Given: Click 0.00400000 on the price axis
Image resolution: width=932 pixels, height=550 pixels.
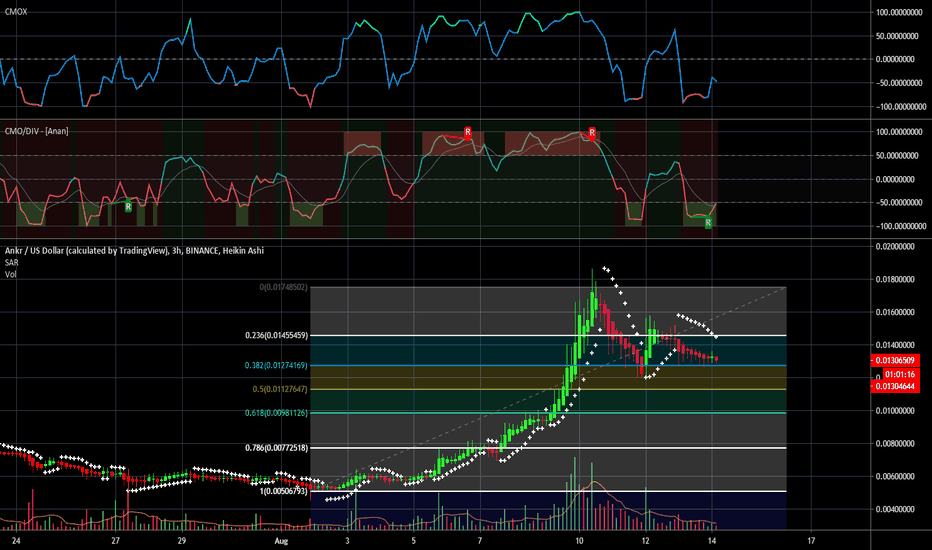Looking at the screenshot, I should [x=895, y=510].
